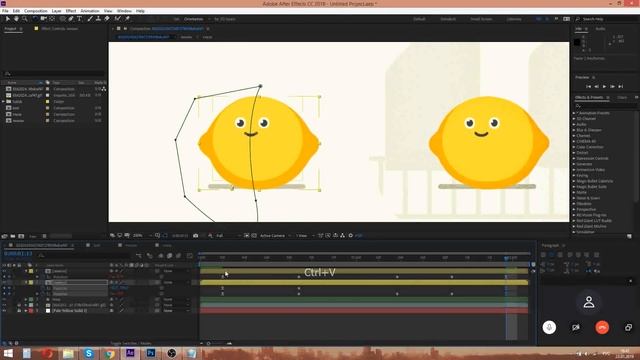
Task: Open the Animation menu
Action: 90,11
